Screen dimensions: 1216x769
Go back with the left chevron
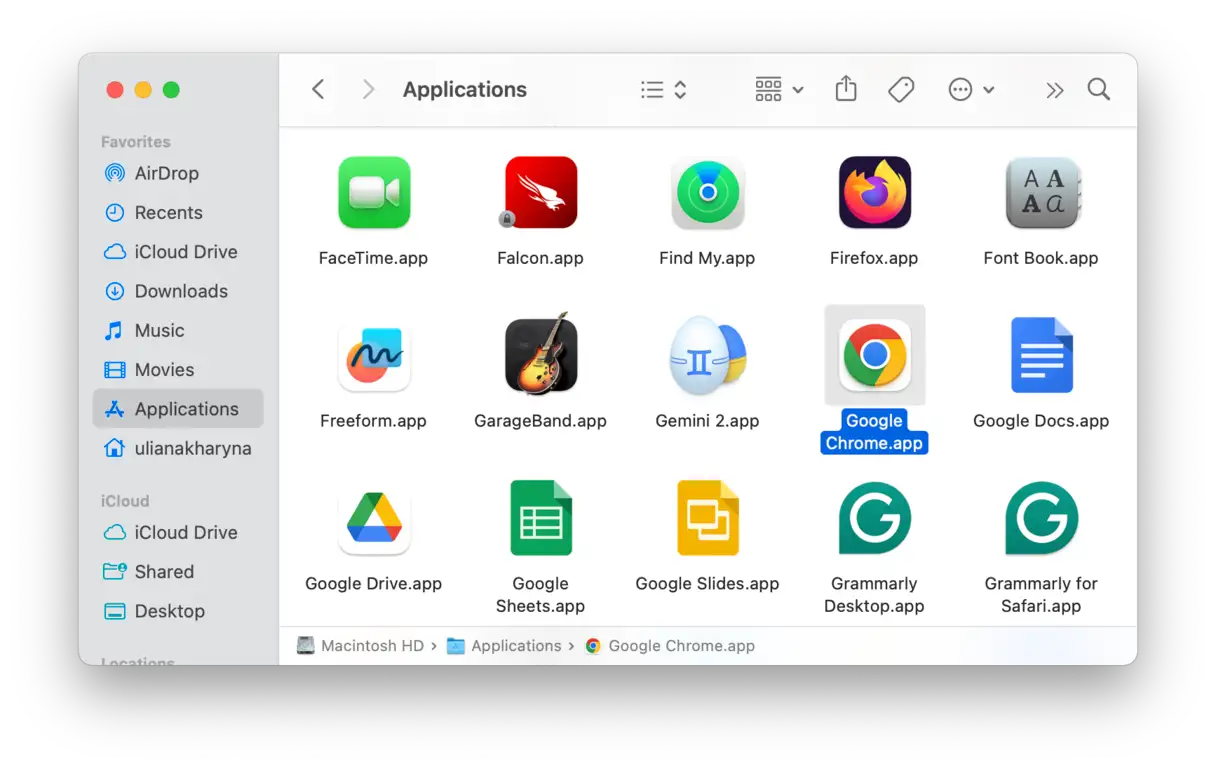(318, 89)
